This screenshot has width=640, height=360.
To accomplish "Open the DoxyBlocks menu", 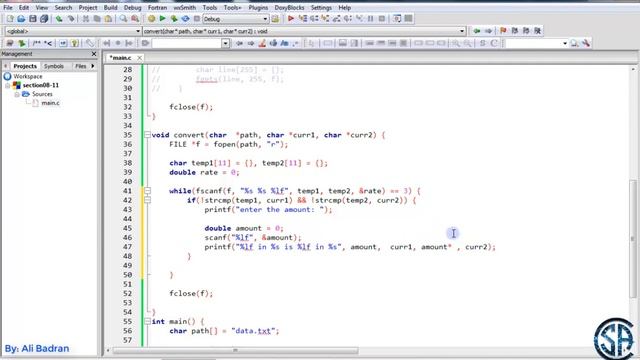I will [x=289, y=7].
